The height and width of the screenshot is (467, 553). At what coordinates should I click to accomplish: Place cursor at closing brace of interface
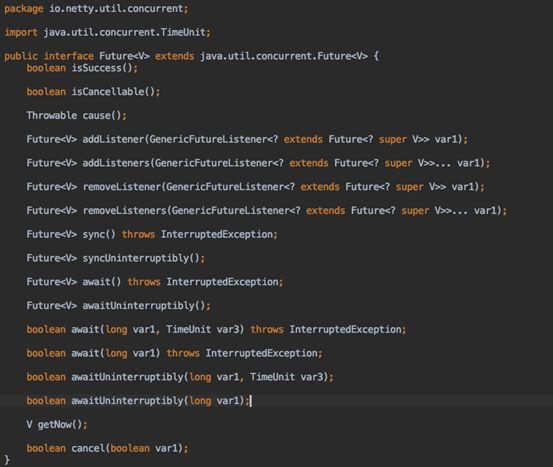[x=7, y=459]
